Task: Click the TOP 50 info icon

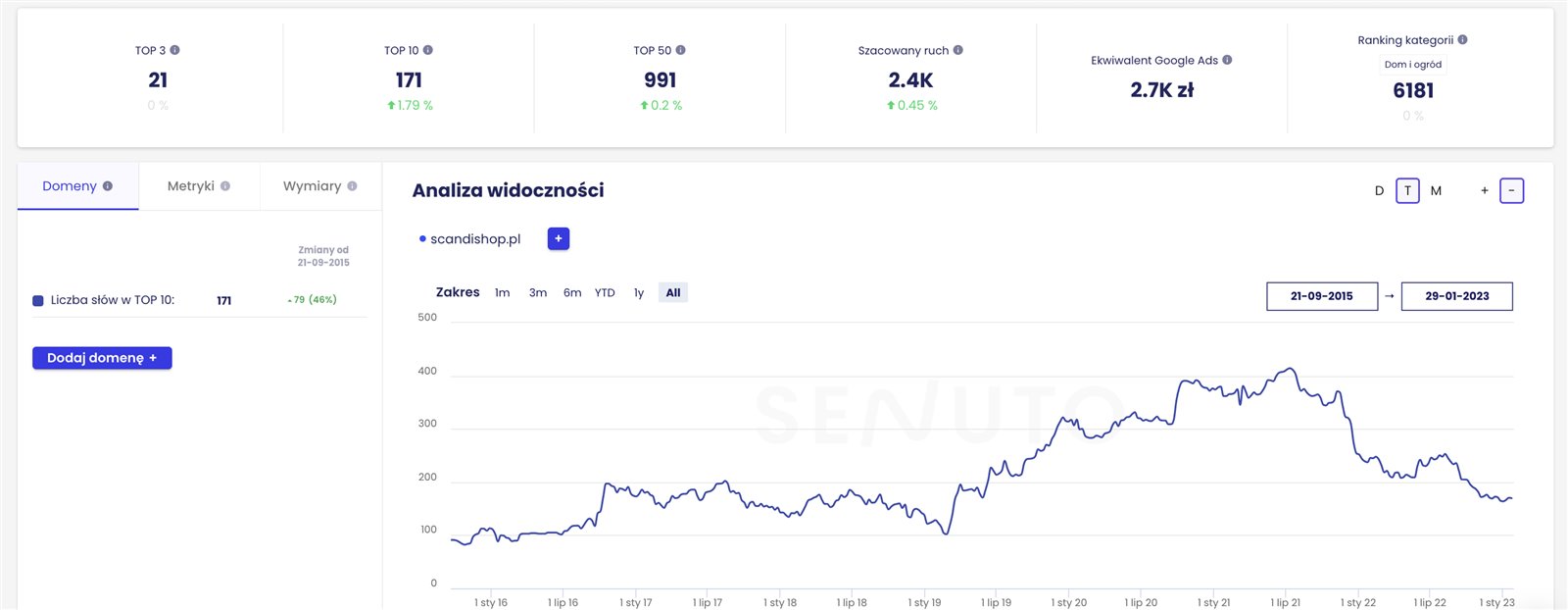Action: click(x=681, y=50)
